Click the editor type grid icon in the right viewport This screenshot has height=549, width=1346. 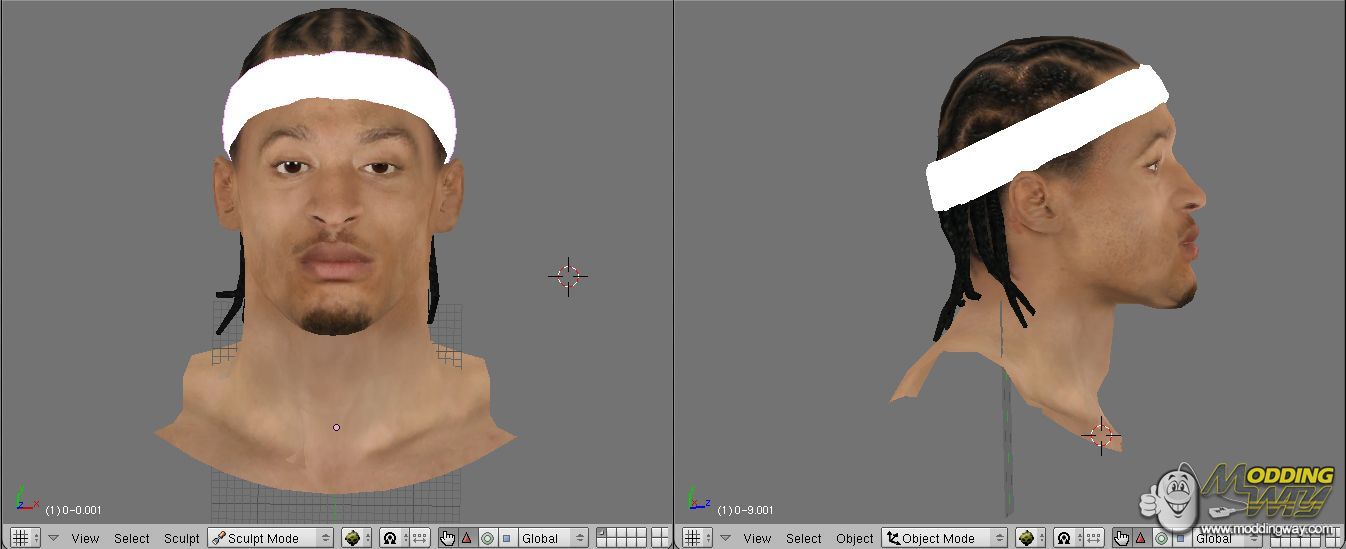click(x=691, y=538)
